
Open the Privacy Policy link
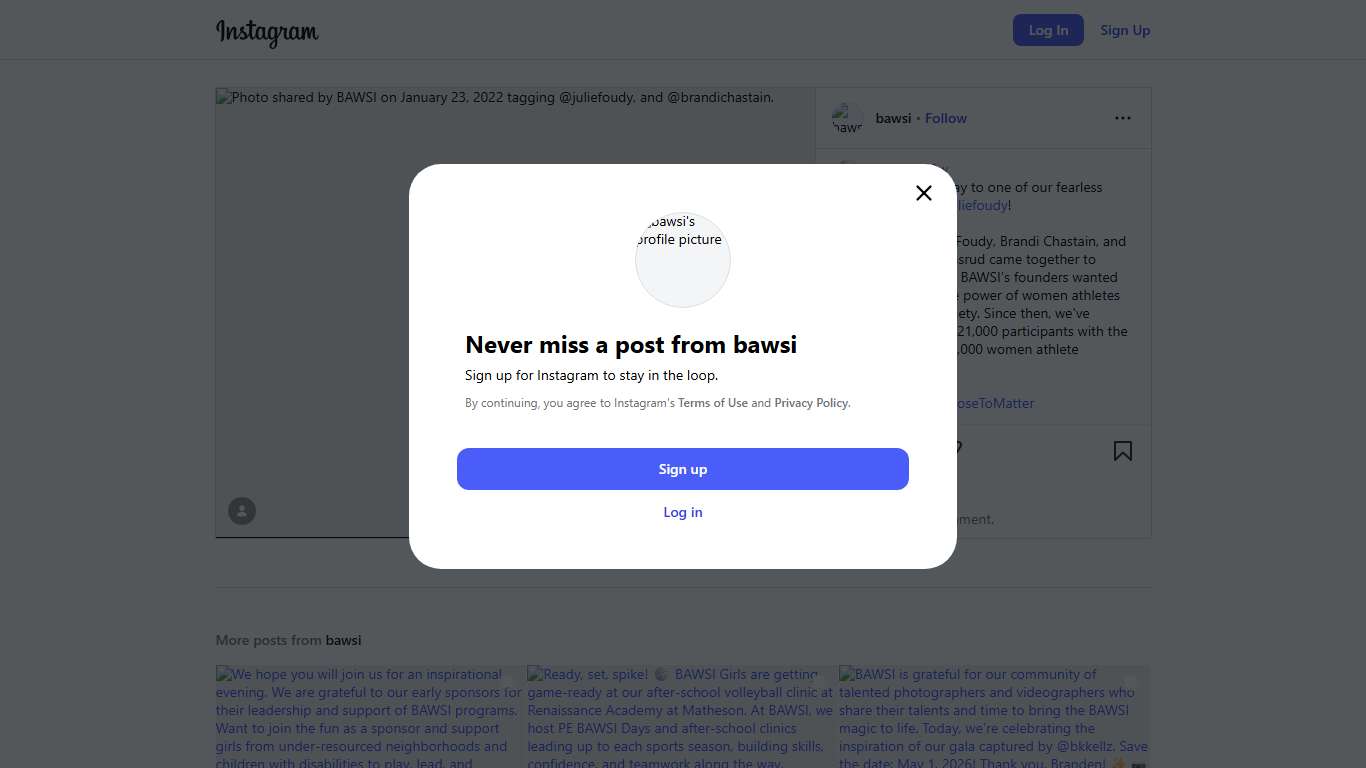click(811, 403)
